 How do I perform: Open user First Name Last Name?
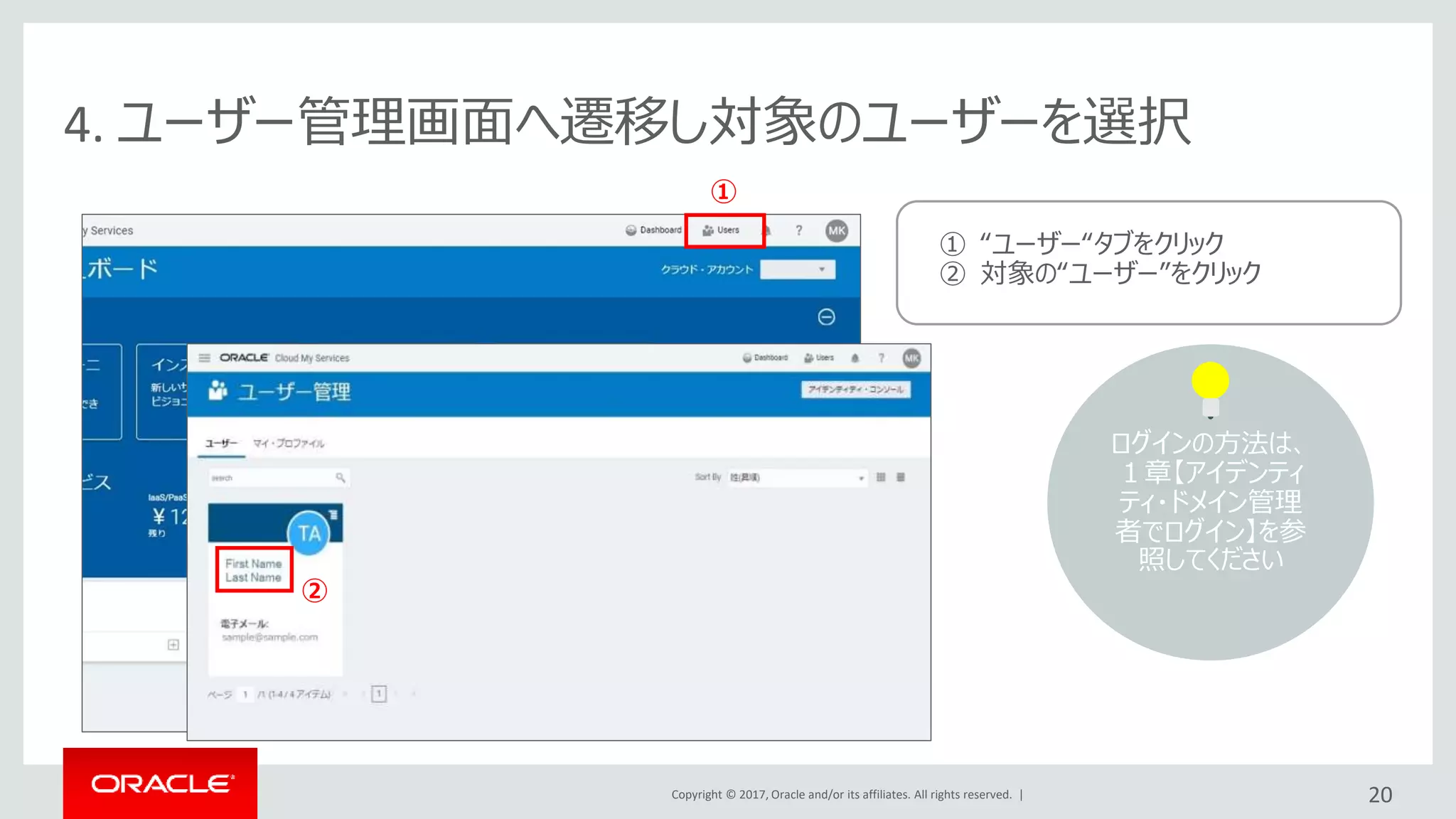254,570
